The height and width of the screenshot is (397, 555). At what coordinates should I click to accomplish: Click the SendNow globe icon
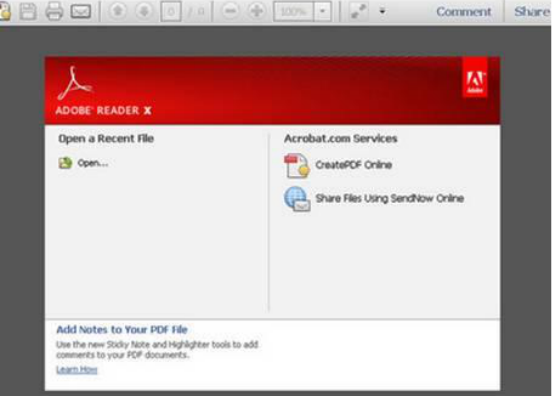[297, 199]
